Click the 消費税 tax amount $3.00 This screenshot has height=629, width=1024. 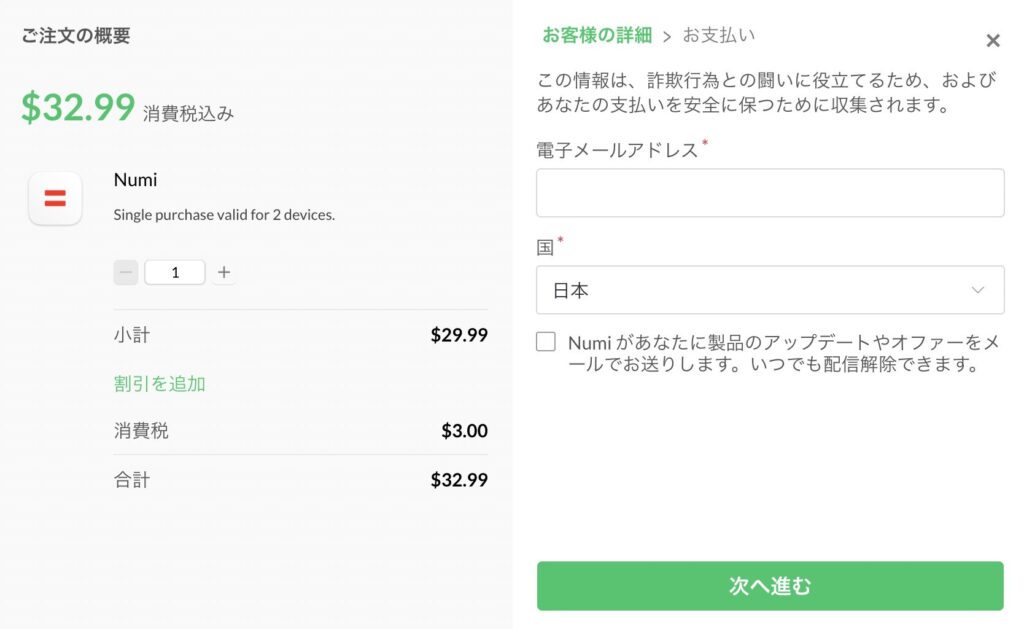tap(464, 430)
